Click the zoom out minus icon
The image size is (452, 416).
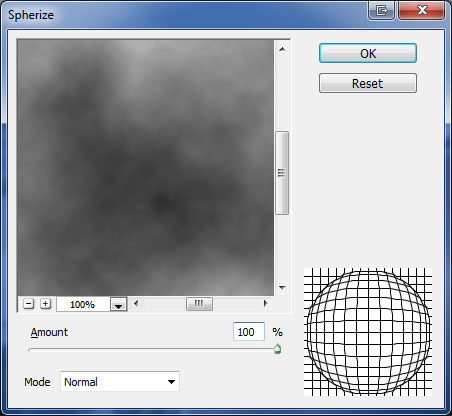29,304
